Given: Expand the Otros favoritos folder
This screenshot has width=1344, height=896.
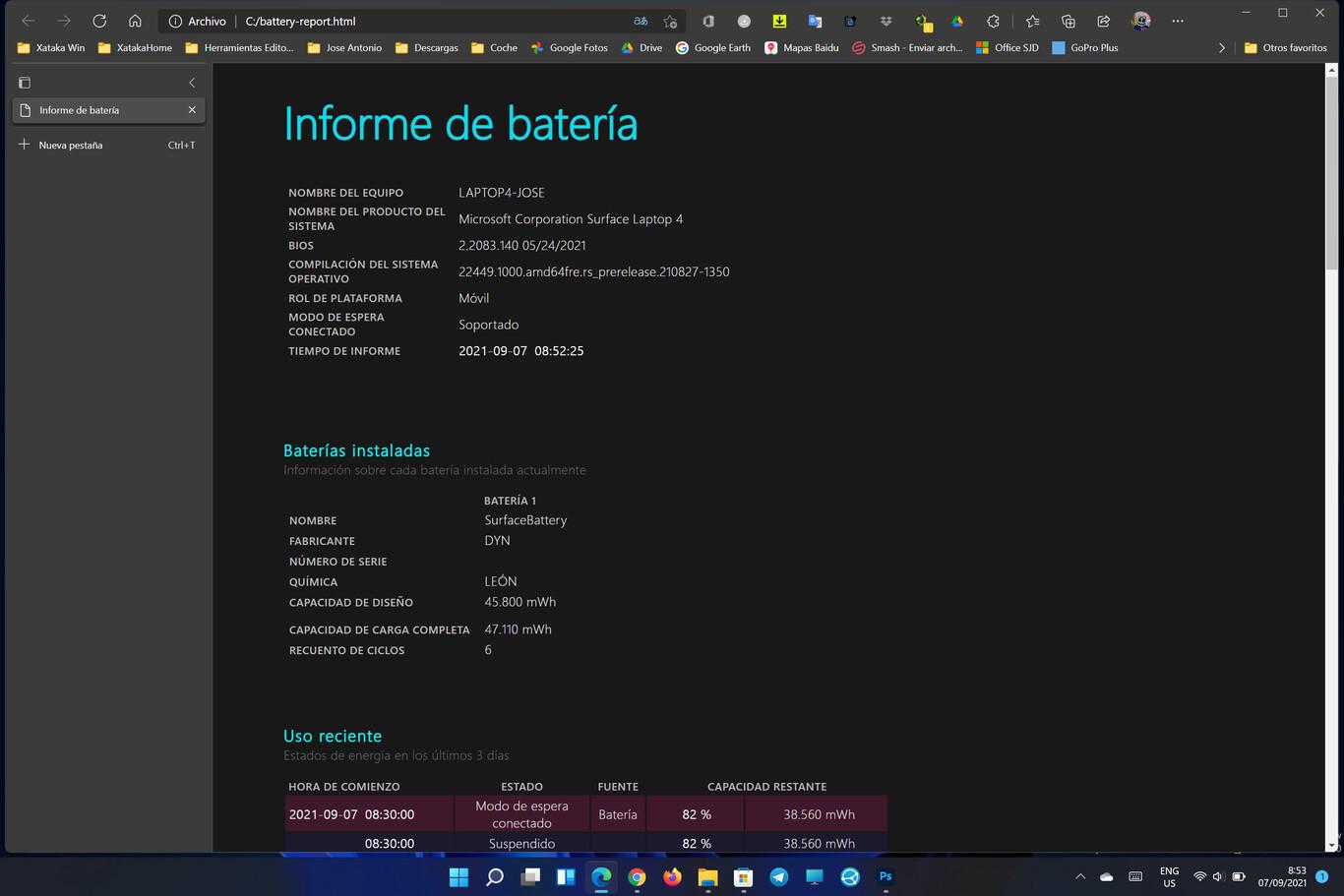Looking at the screenshot, I should pos(1286,47).
